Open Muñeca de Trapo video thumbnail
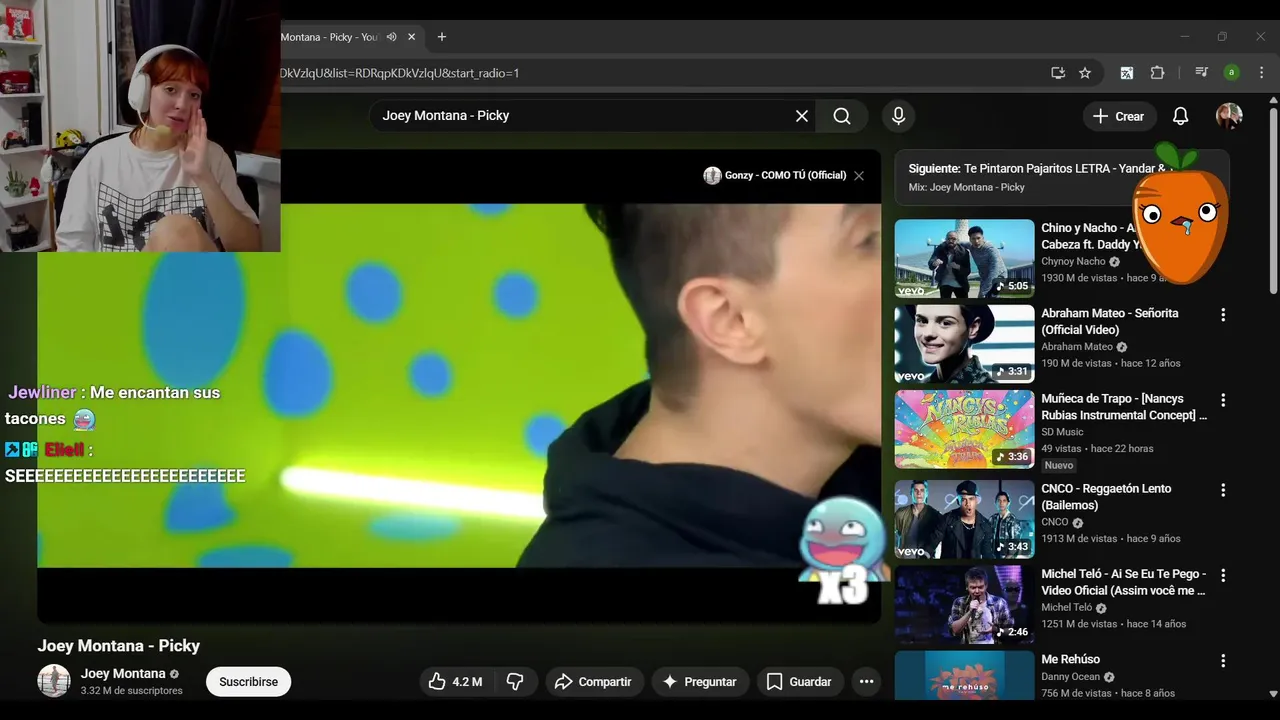 [x=964, y=430]
